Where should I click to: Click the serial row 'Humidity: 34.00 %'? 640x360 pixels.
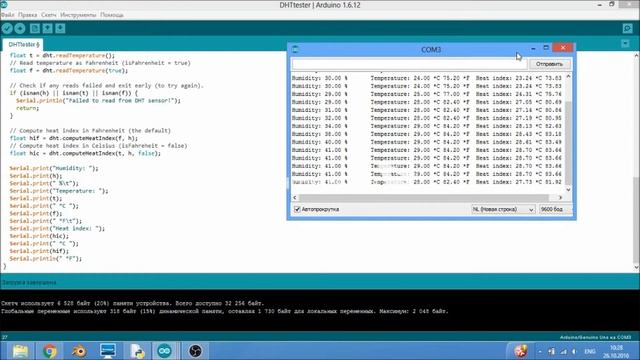pos(427,126)
